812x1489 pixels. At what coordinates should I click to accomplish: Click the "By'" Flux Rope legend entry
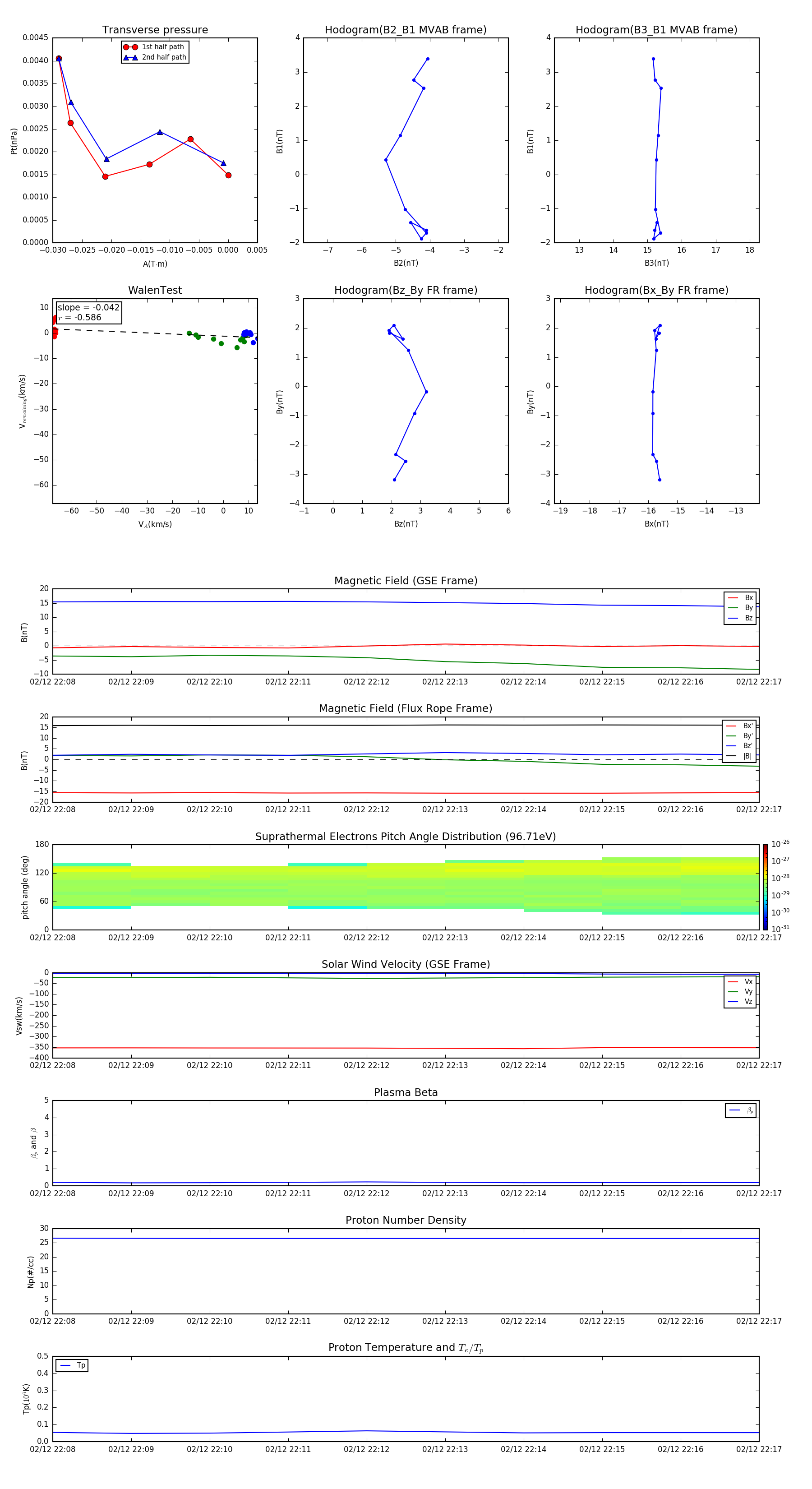click(739, 736)
